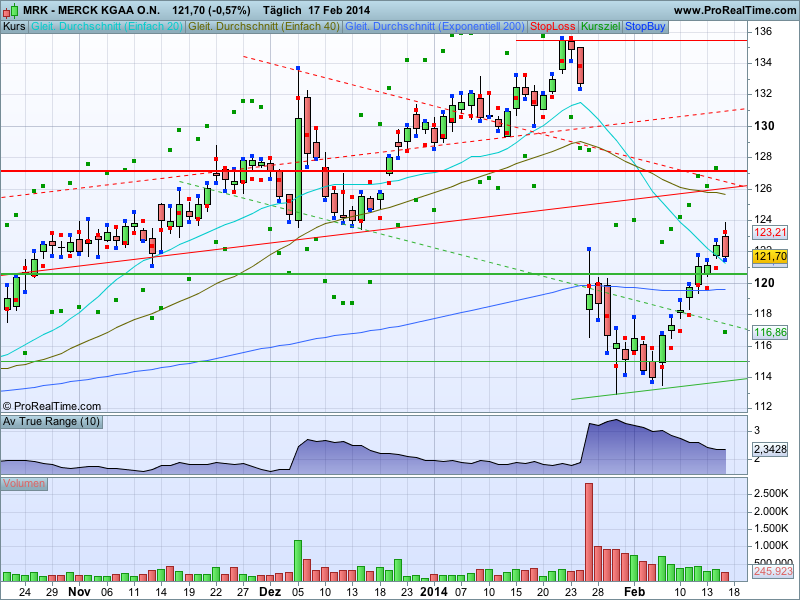Click the Feb label on time axis
Screen dimensions: 800x600
[x=634, y=592]
